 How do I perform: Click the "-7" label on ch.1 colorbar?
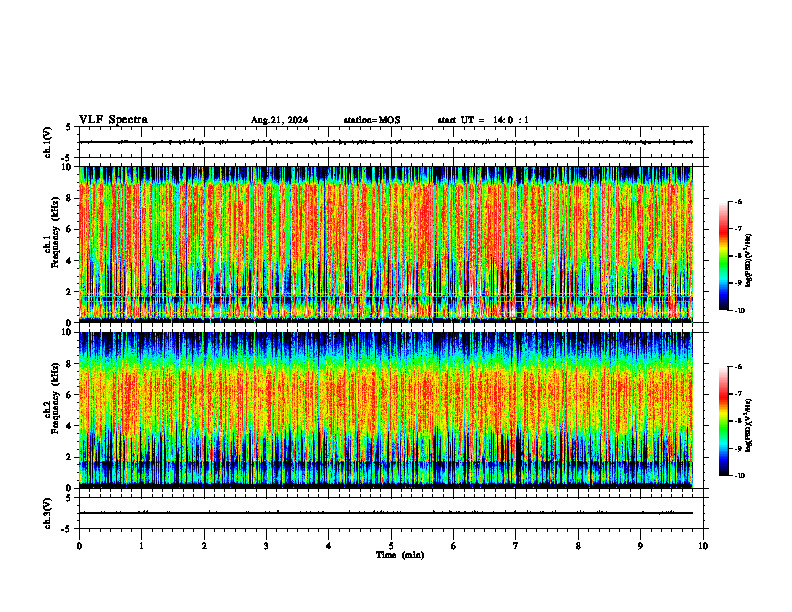[738, 229]
